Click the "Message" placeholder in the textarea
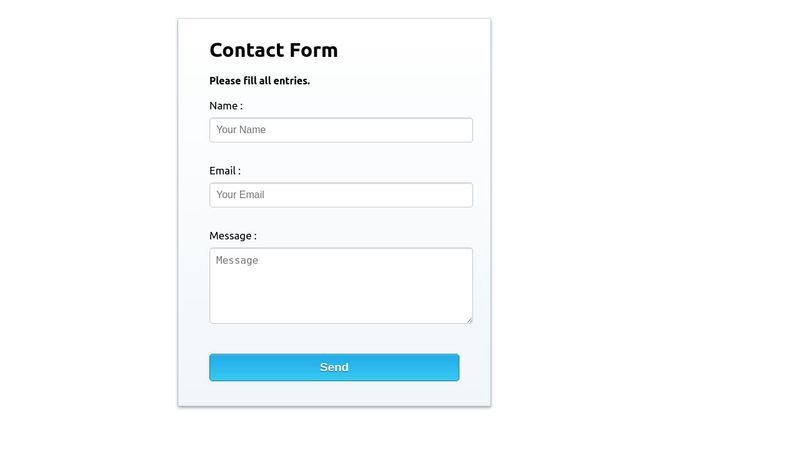The width and height of the screenshot is (800, 450). tap(237, 261)
